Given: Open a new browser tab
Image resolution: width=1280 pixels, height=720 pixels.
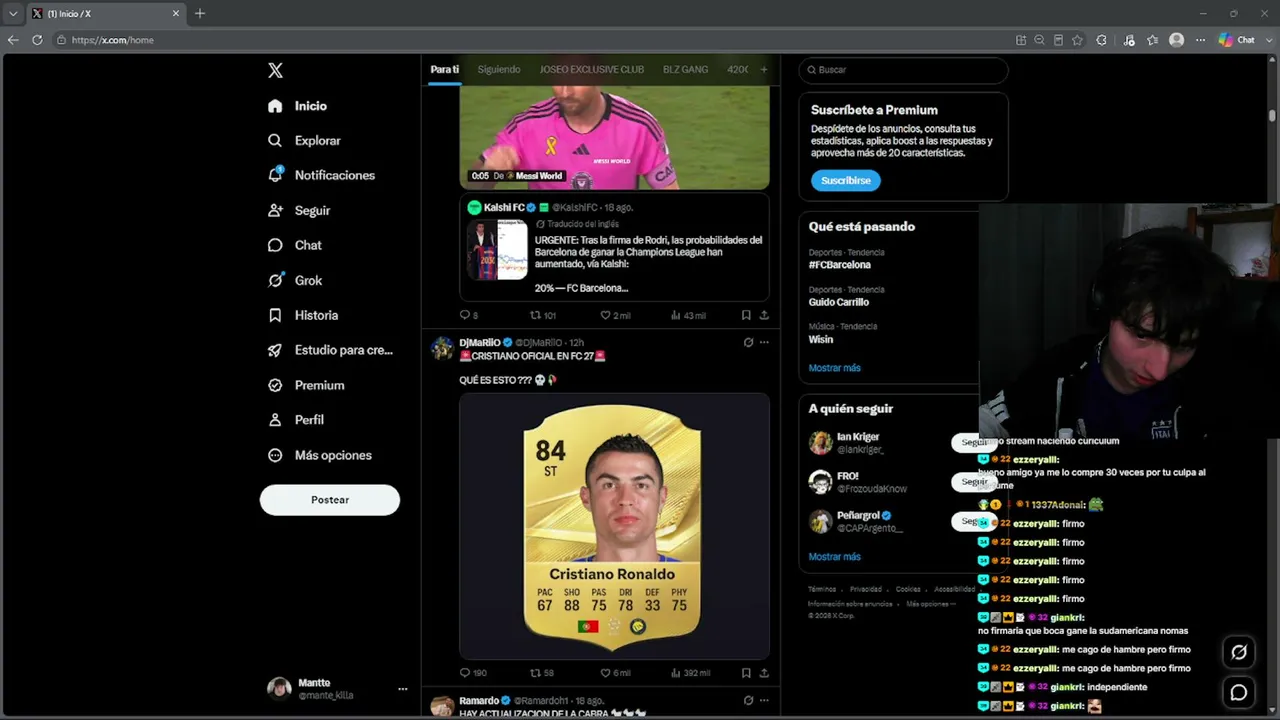Looking at the screenshot, I should click(200, 13).
